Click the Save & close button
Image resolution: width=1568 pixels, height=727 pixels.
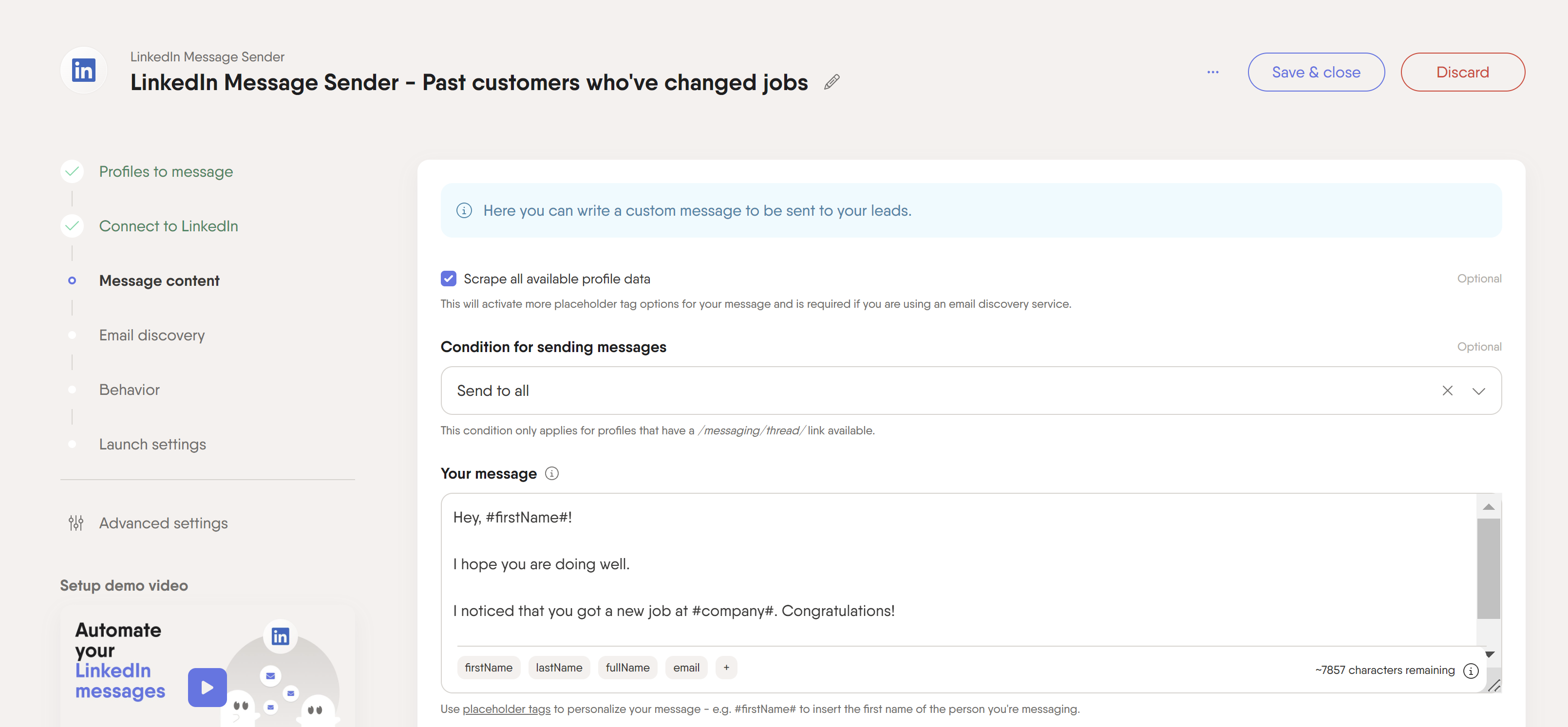1316,73
